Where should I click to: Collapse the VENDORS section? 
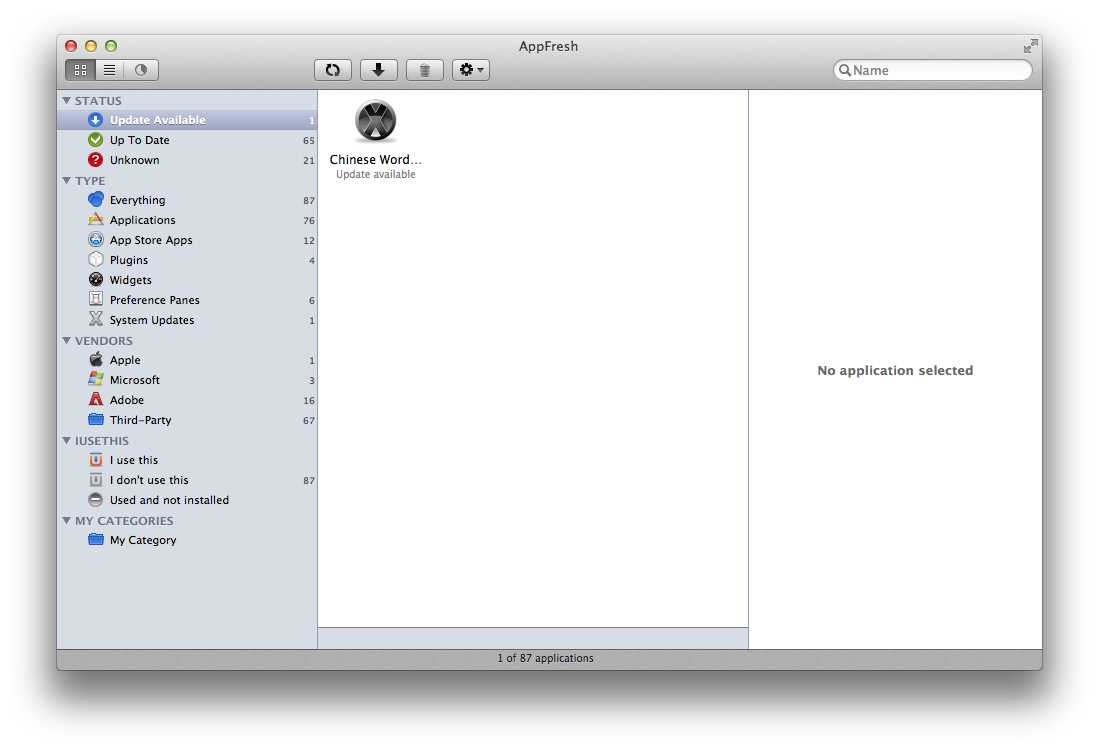click(67, 341)
